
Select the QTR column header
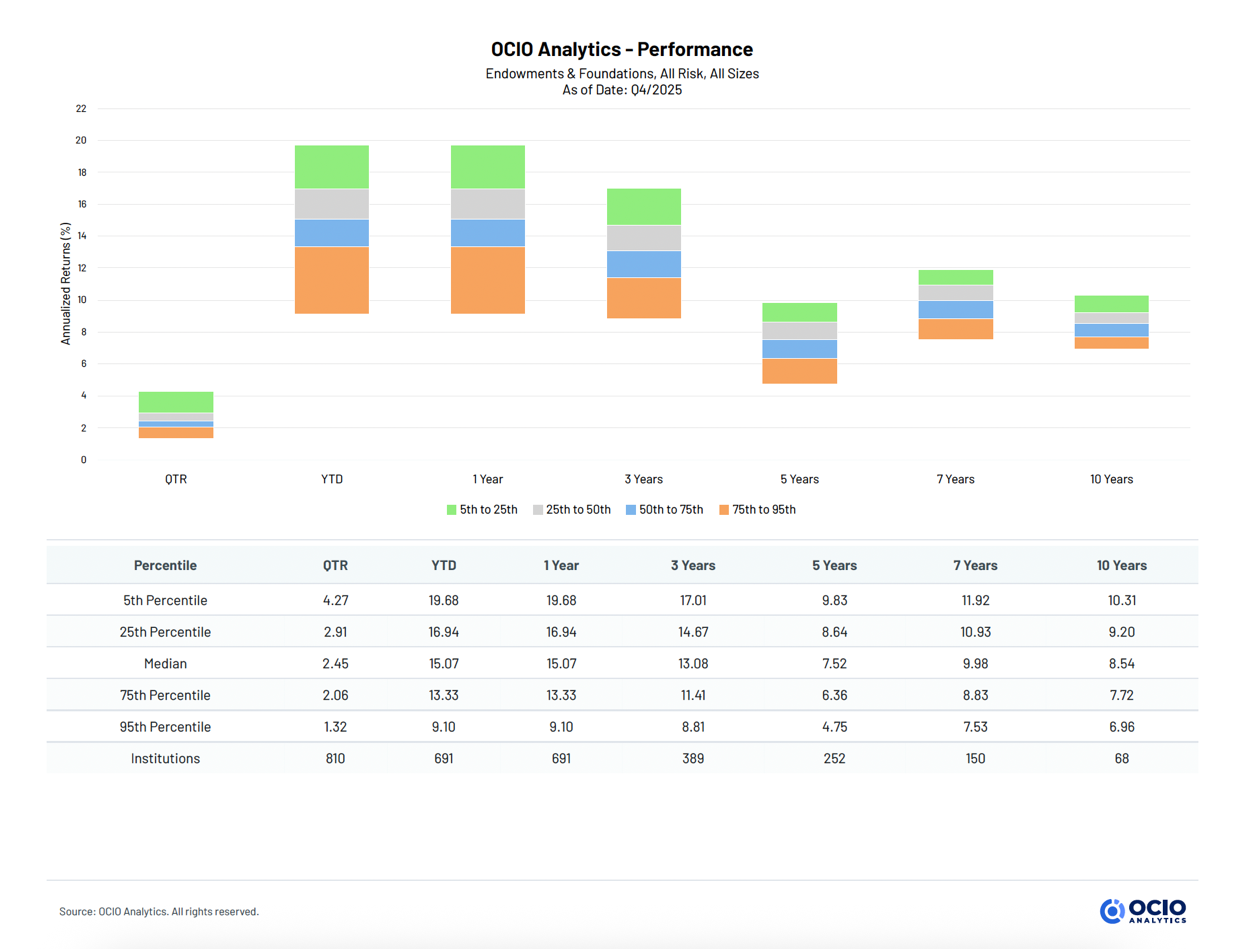pos(334,565)
